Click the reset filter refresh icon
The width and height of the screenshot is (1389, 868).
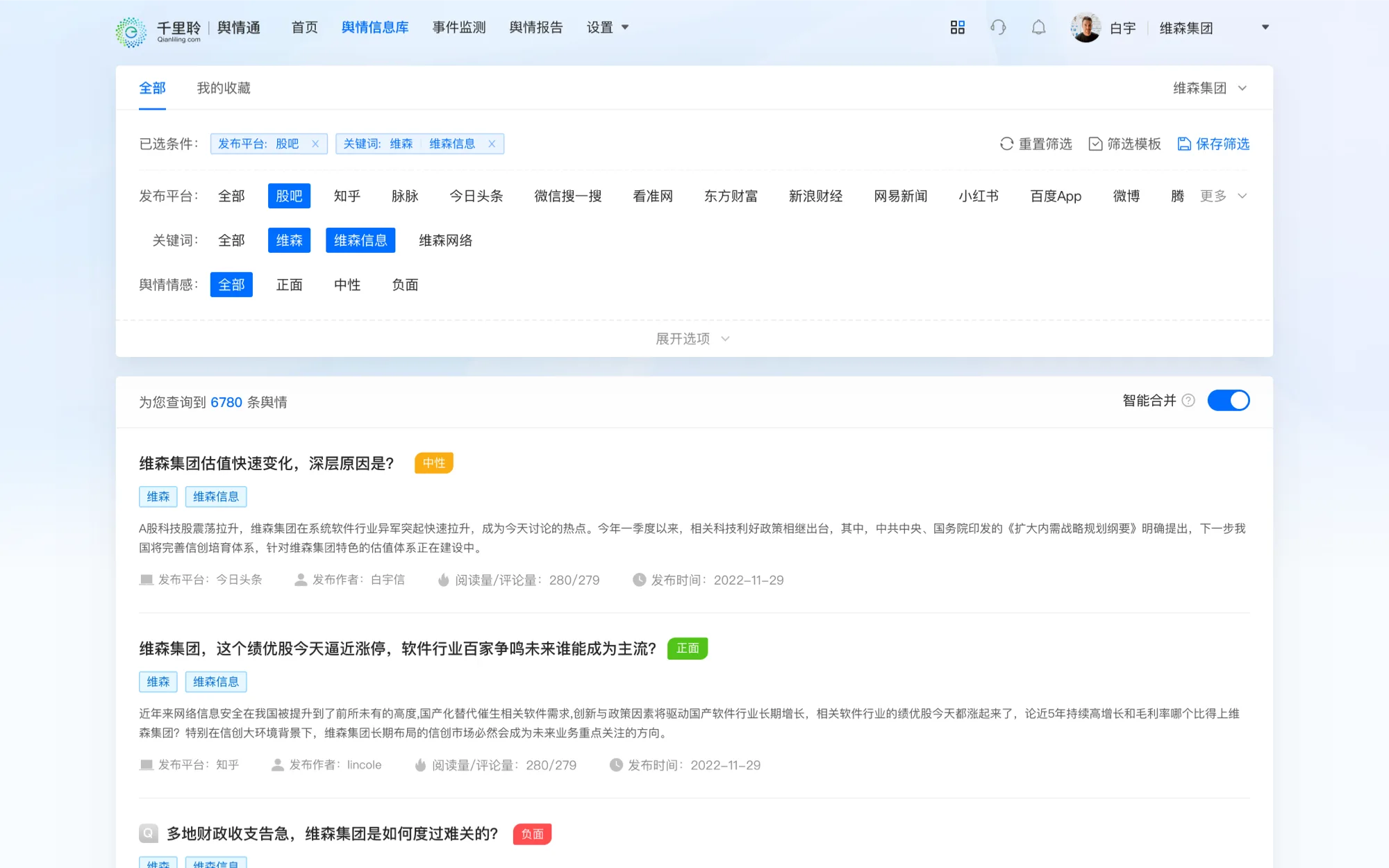coord(1006,144)
